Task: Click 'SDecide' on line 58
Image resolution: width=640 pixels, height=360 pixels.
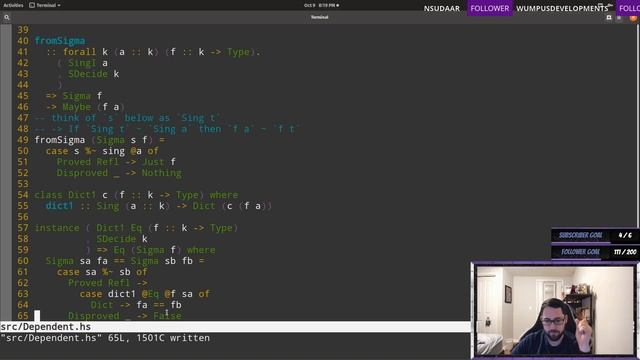Action: coord(116,239)
